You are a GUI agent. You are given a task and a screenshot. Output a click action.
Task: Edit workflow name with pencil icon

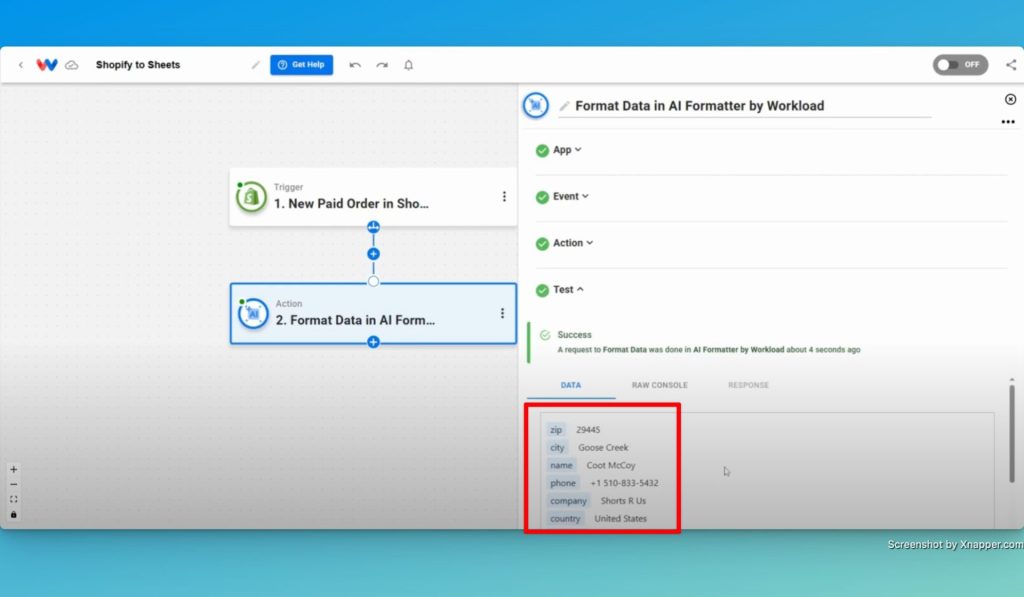point(255,65)
